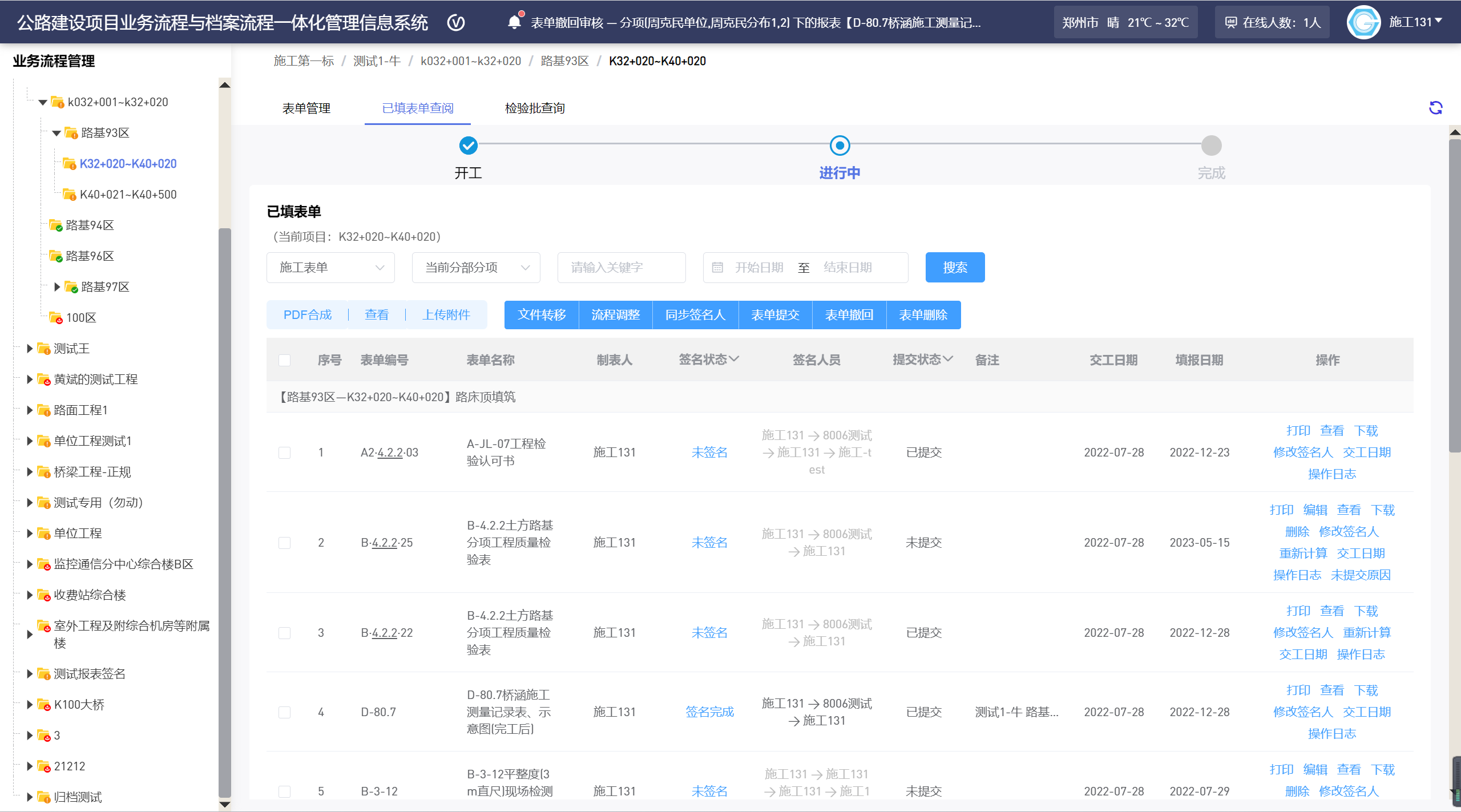
Task: Click the folder icon of 路基94区
Action: click(x=56, y=225)
